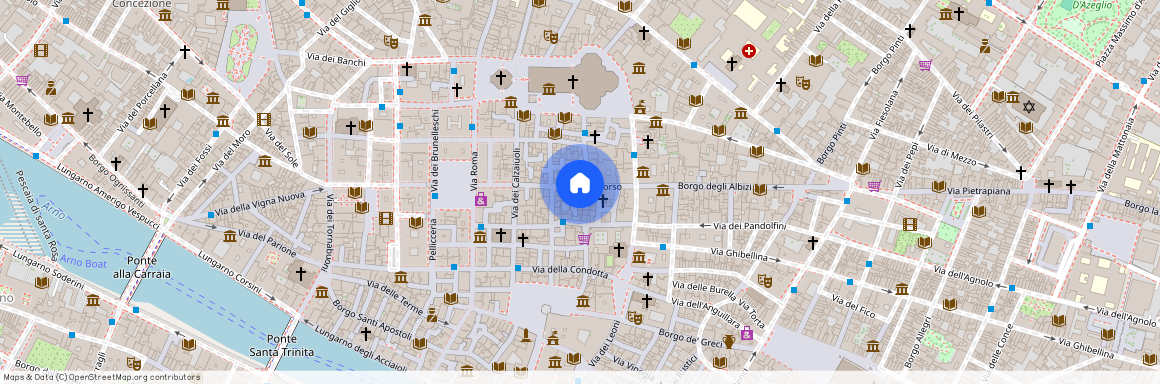Select purple shop bag icon beside Via Roma
The height and width of the screenshot is (384, 1160).
[481, 198]
